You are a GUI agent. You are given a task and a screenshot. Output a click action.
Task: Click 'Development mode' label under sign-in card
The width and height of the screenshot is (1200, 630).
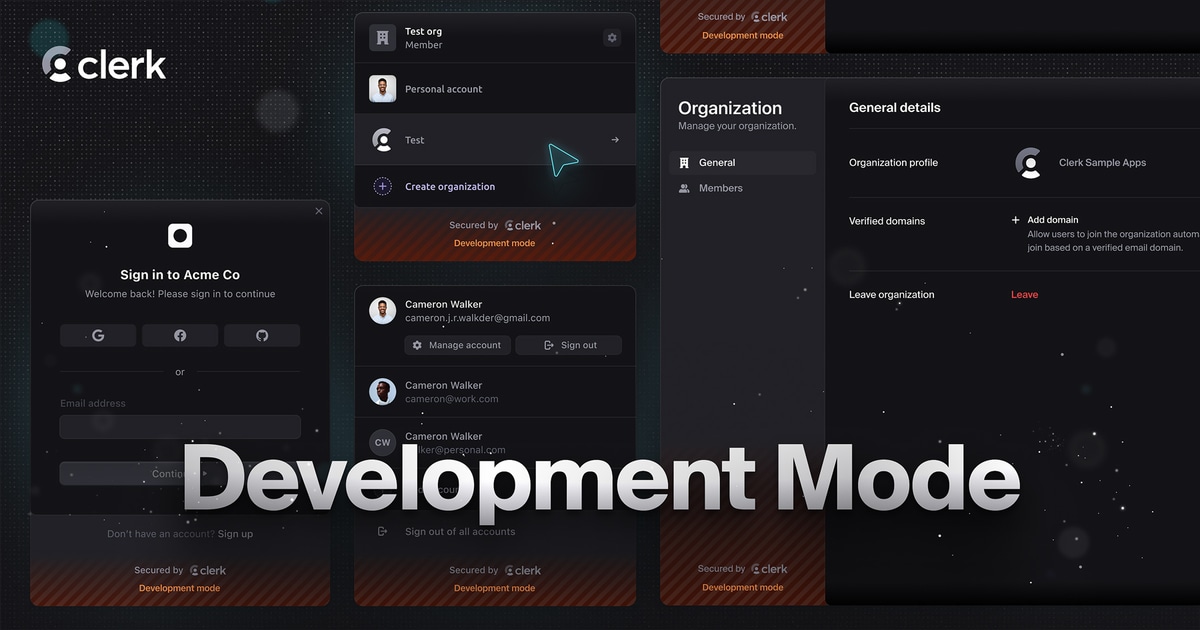(180, 588)
